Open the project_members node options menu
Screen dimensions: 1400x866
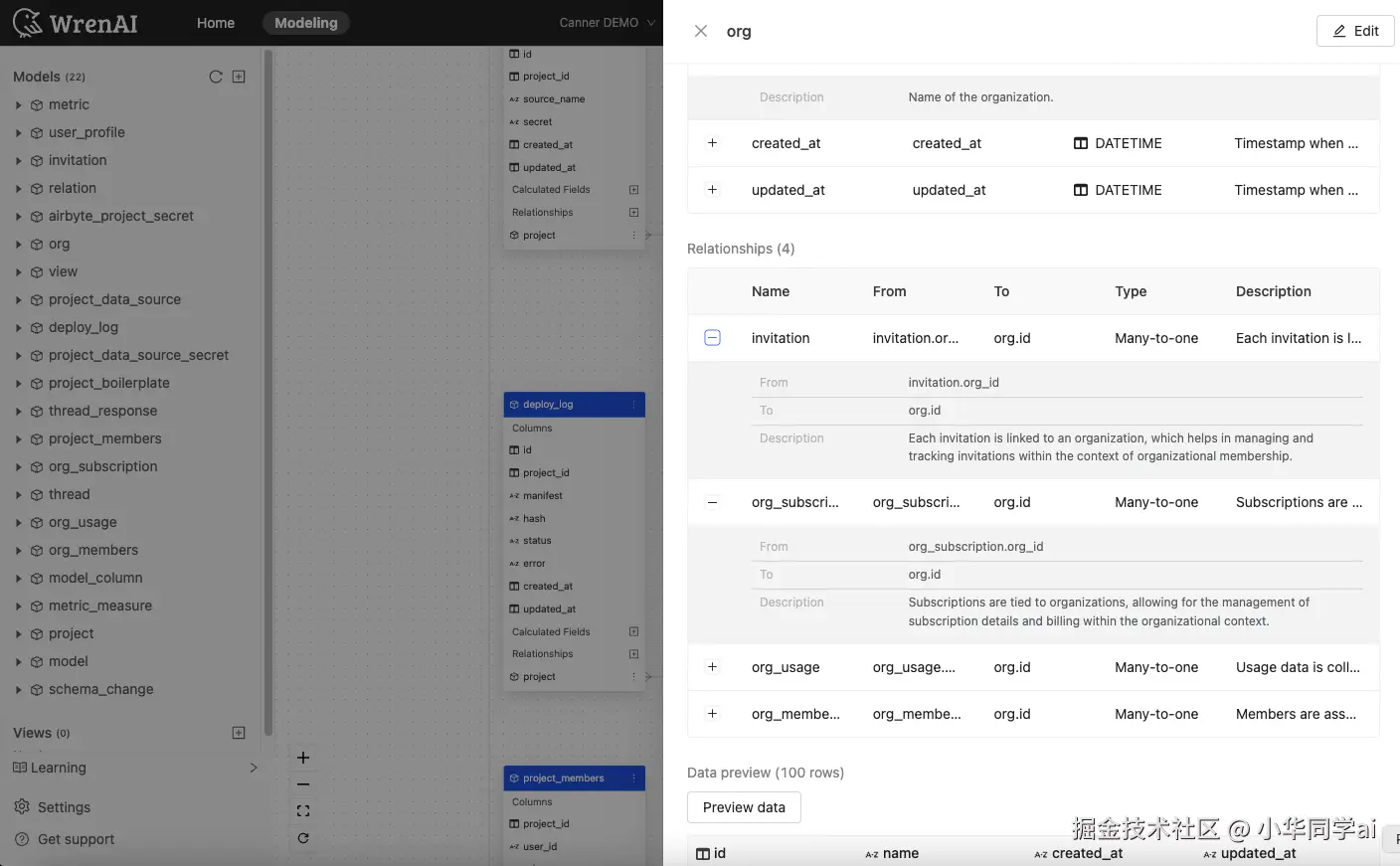[x=633, y=779]
